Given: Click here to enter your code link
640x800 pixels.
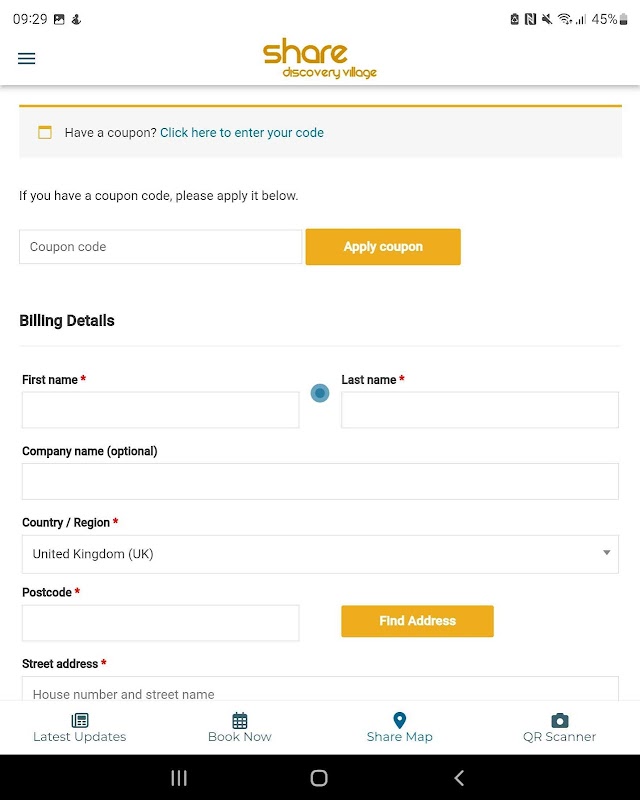Looking at the screenshot, I should [242, 132].
